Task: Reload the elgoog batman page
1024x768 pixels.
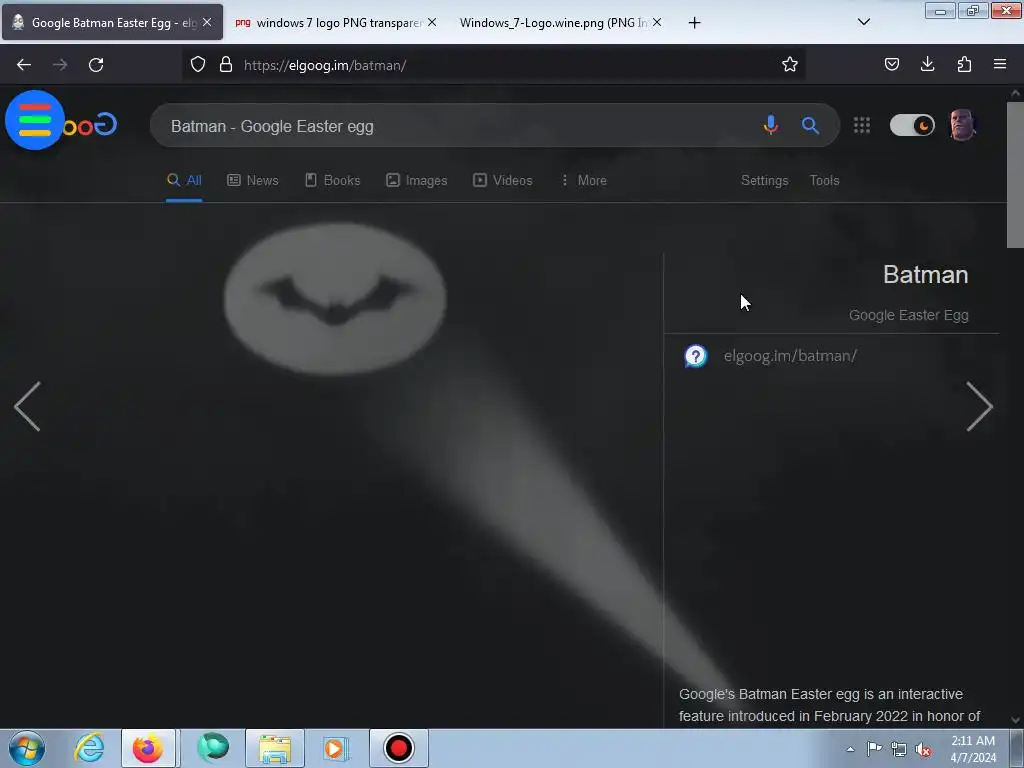Action: point(96,65)
